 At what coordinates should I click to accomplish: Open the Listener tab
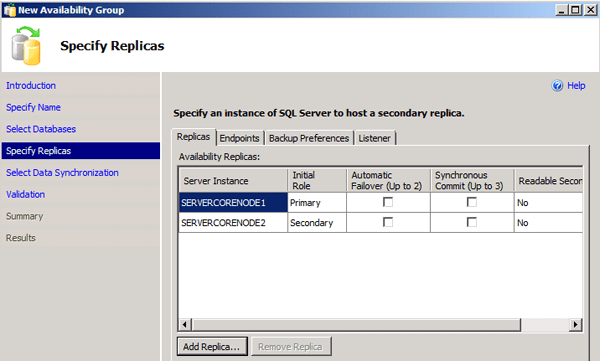click(x=374, y=138)
